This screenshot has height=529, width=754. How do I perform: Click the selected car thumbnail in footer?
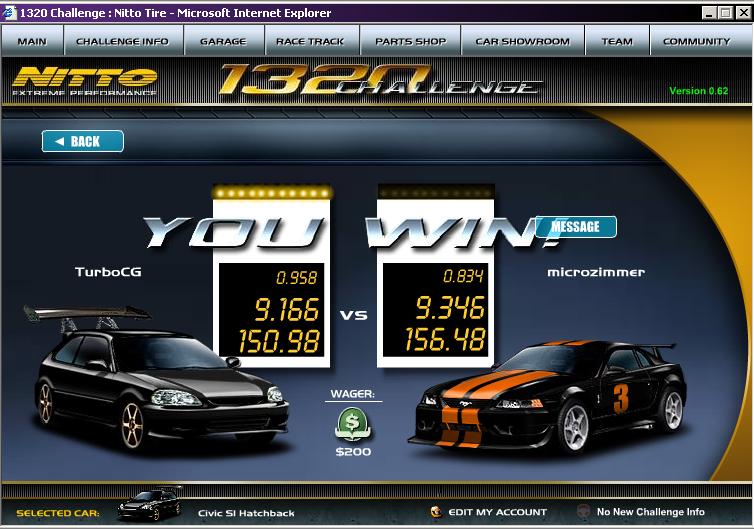(x=150, y=503)
